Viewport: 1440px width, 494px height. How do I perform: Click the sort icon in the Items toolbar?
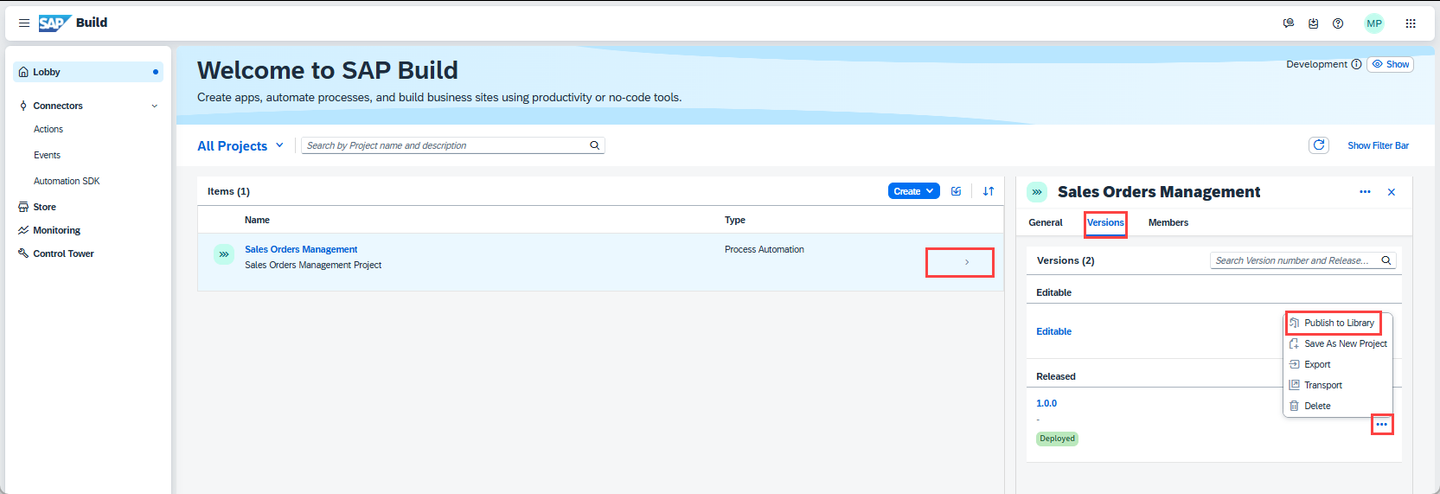coord(988,191)
